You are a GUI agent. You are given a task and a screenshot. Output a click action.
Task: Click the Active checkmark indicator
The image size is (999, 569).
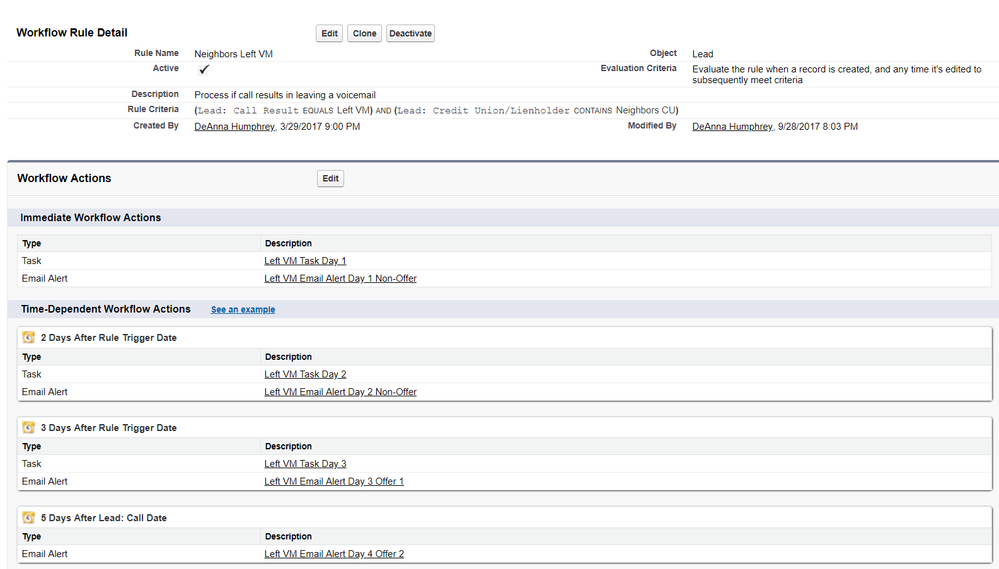(204, 69)
